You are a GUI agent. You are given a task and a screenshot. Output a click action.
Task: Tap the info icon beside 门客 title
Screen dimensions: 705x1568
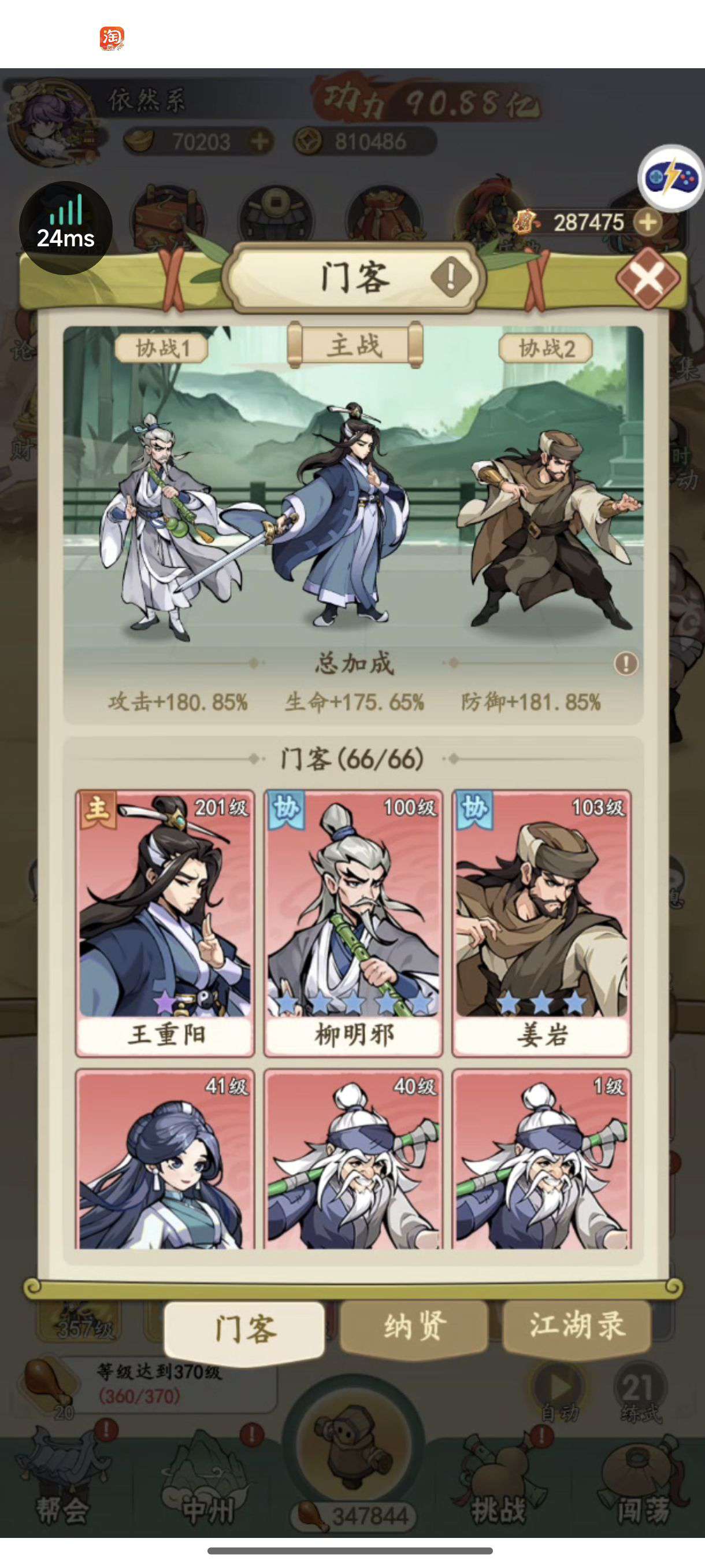tap(451, 277)
